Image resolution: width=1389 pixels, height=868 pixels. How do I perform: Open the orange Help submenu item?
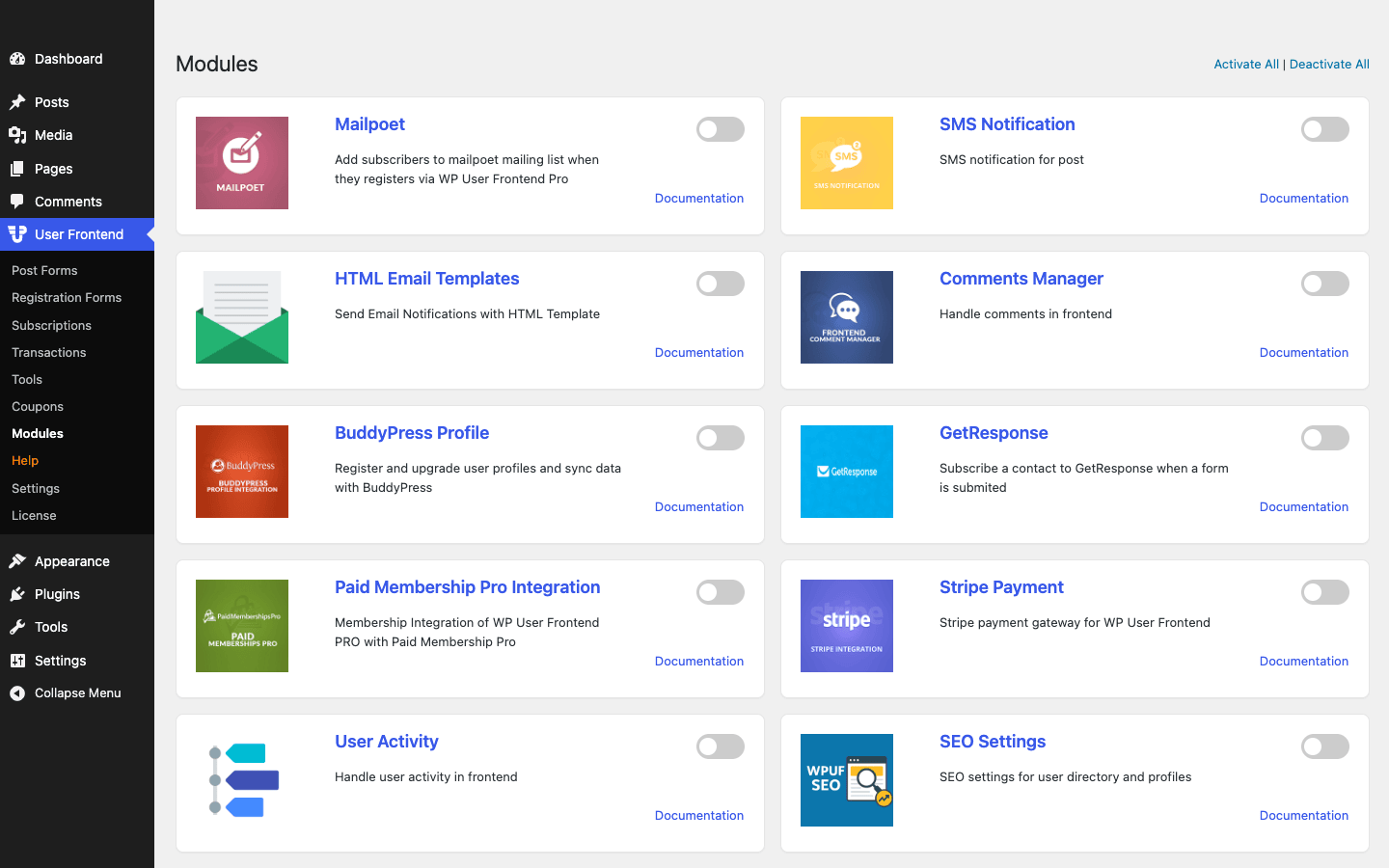[25, 461]
